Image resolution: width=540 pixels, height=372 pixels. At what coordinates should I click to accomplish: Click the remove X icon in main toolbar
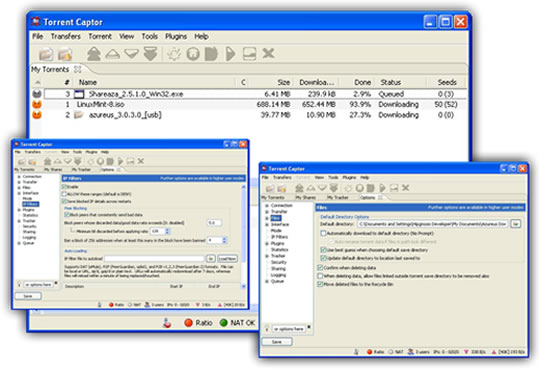pyautogui.click(x=268, y=54)
